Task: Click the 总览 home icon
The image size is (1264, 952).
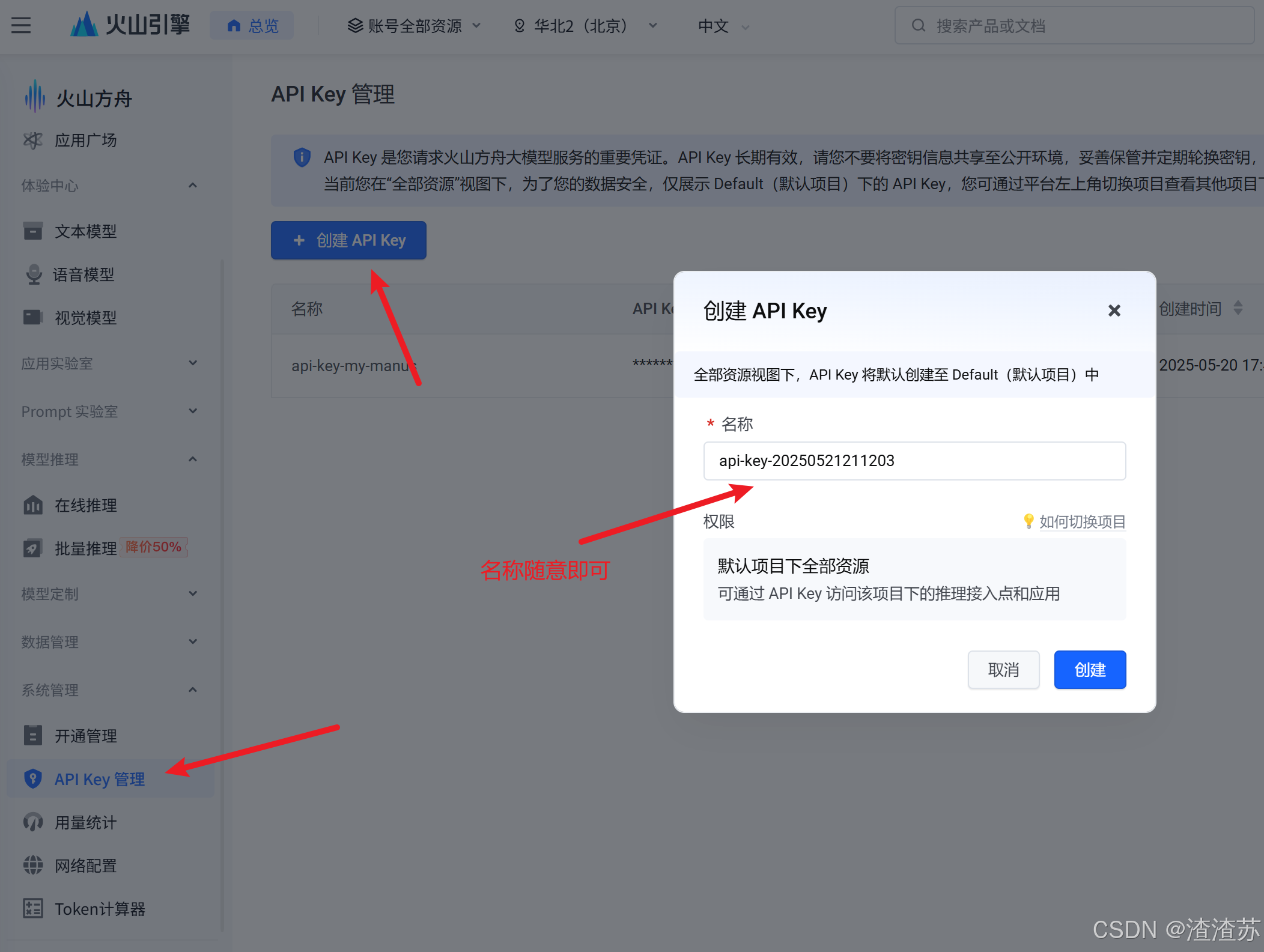Action: point(234,26)
